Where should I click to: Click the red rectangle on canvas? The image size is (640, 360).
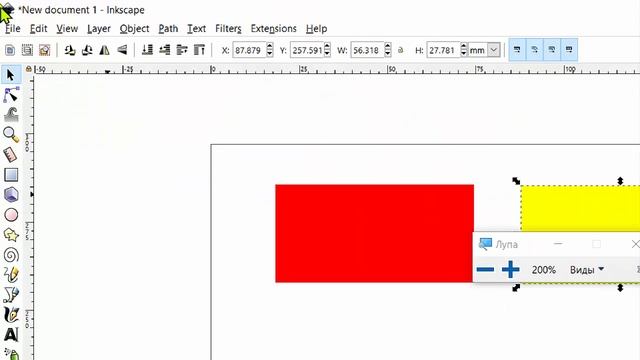[x=374, y=233]
